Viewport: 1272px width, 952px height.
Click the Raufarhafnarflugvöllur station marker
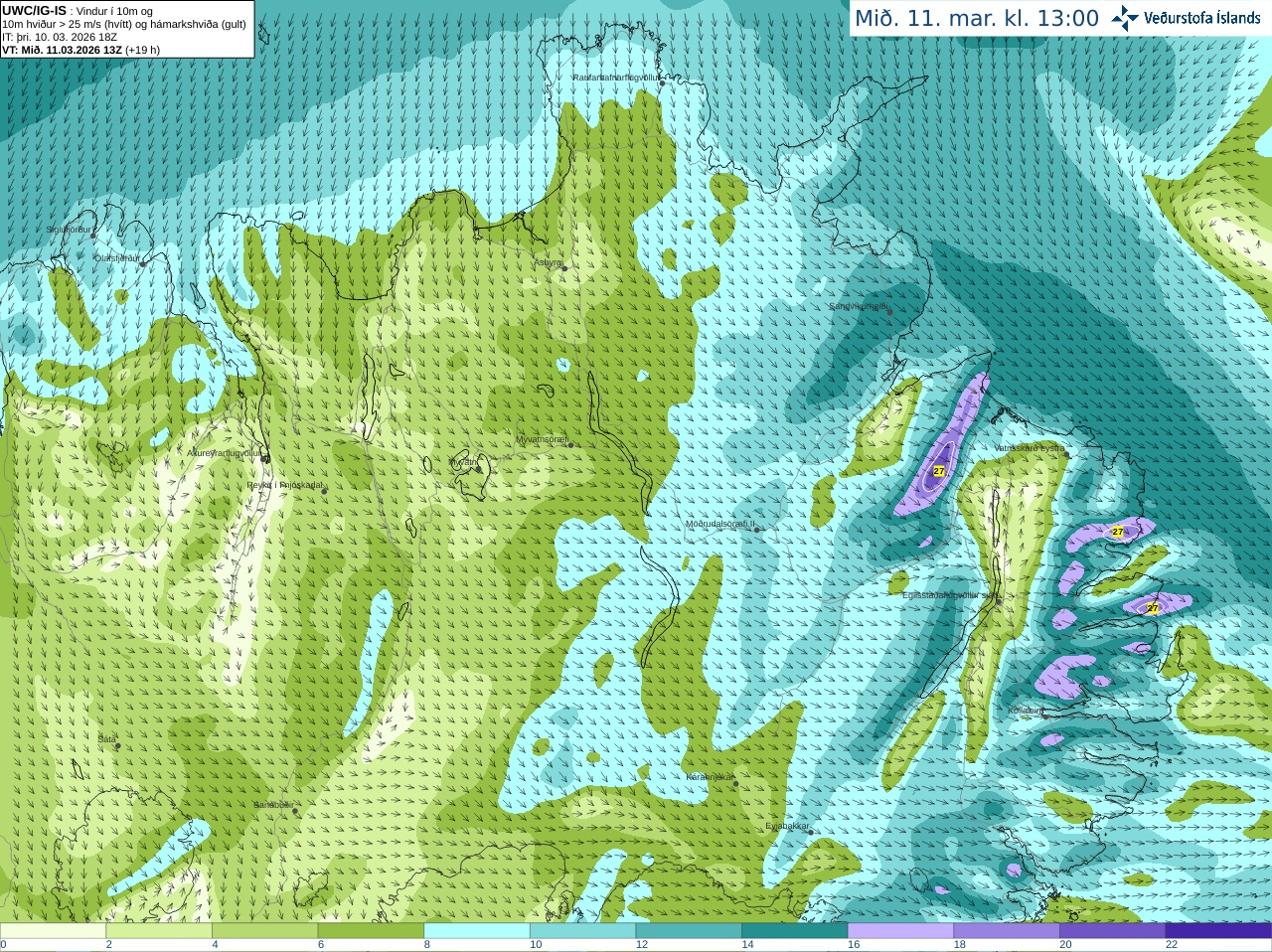tap(662, 83)
